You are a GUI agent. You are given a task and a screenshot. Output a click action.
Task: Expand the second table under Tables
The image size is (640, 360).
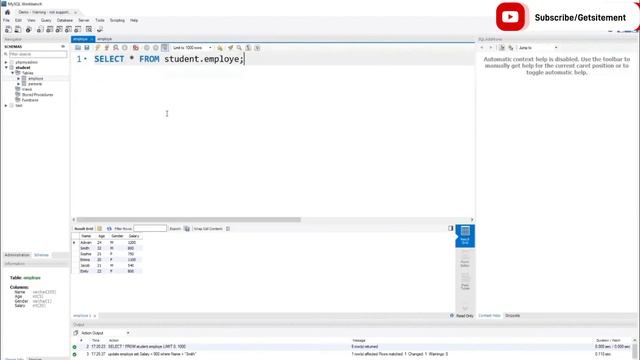[x=18, y=84]
